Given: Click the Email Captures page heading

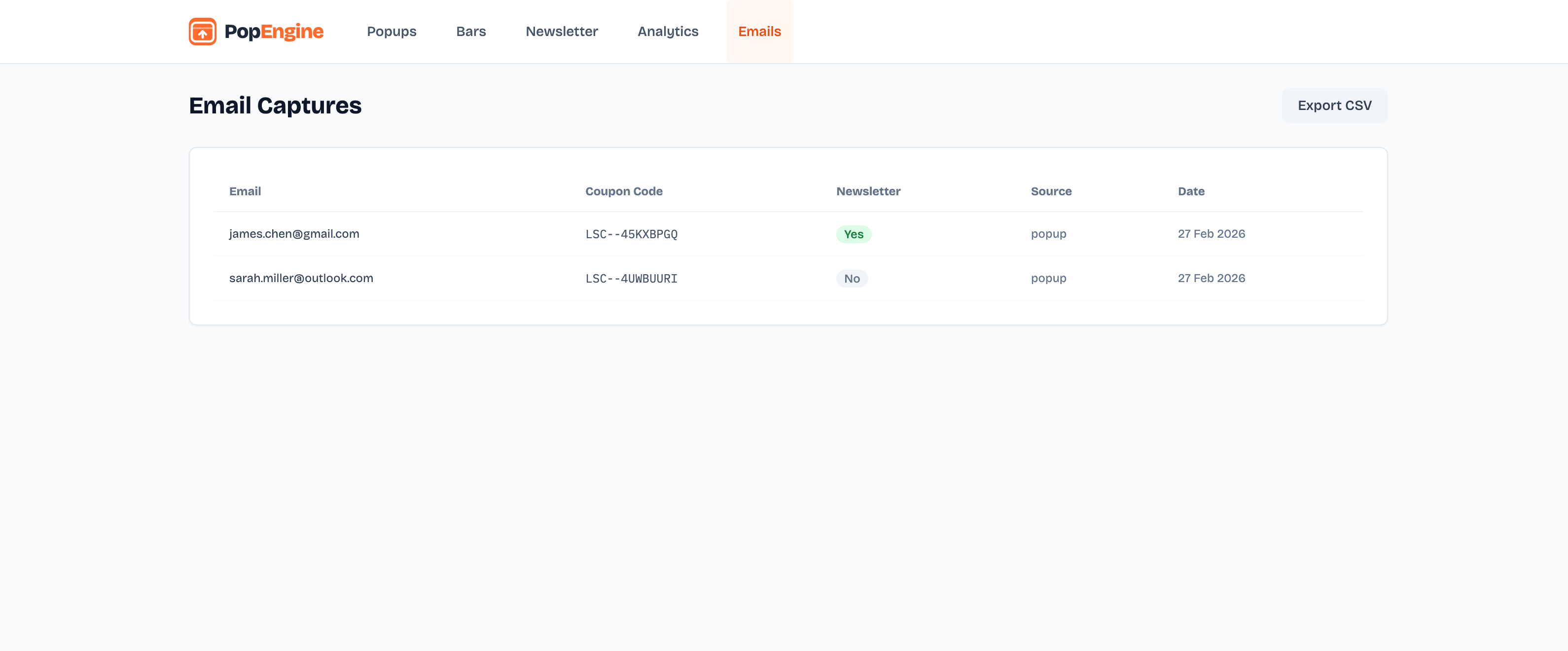Looking at the screenshot, I should 275,106.
